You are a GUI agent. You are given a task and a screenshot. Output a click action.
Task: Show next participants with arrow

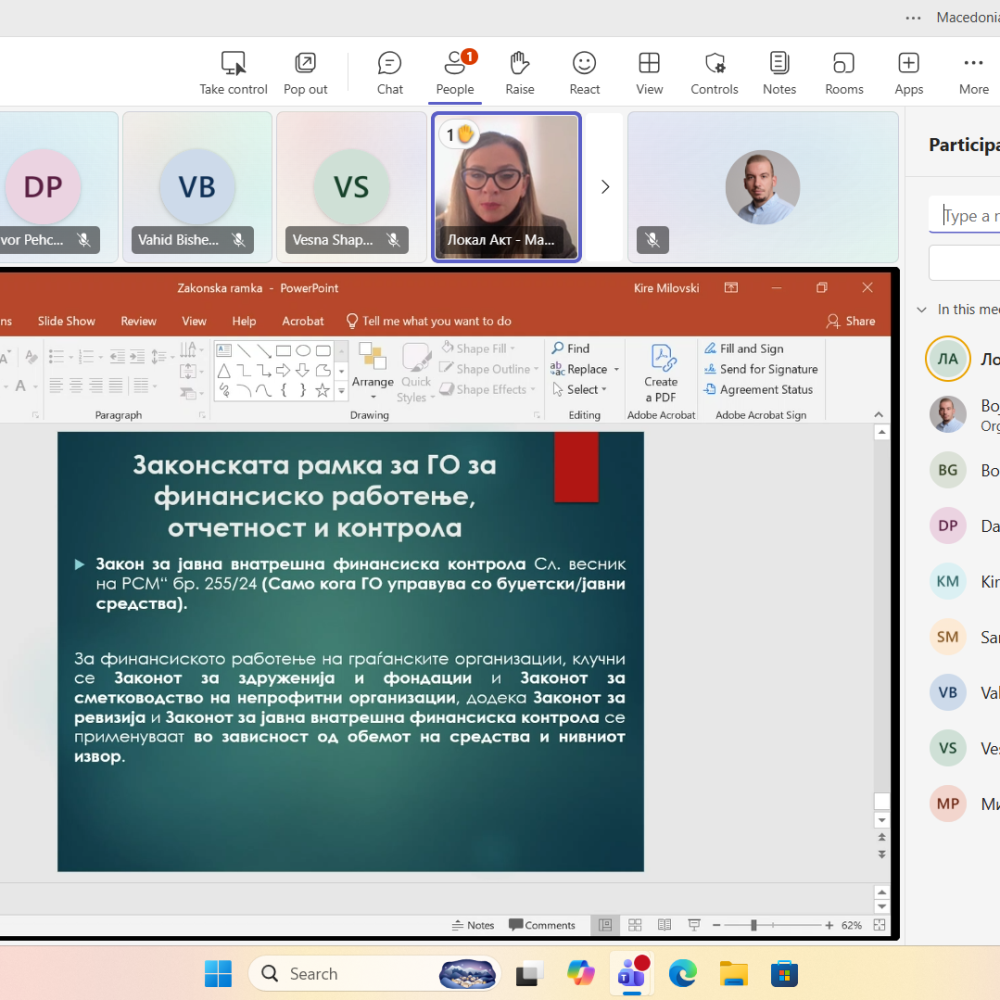(x=604, y=187)
